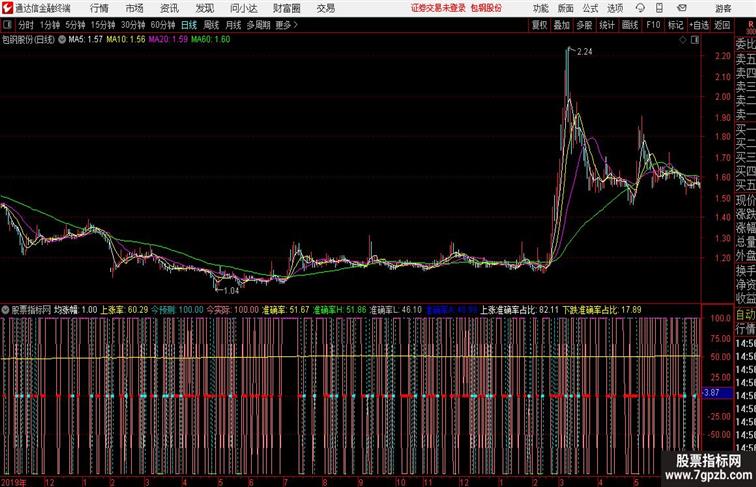Open the 功能 menu
Viewport: 756px width, 487px height.
[x=540, y=8]
